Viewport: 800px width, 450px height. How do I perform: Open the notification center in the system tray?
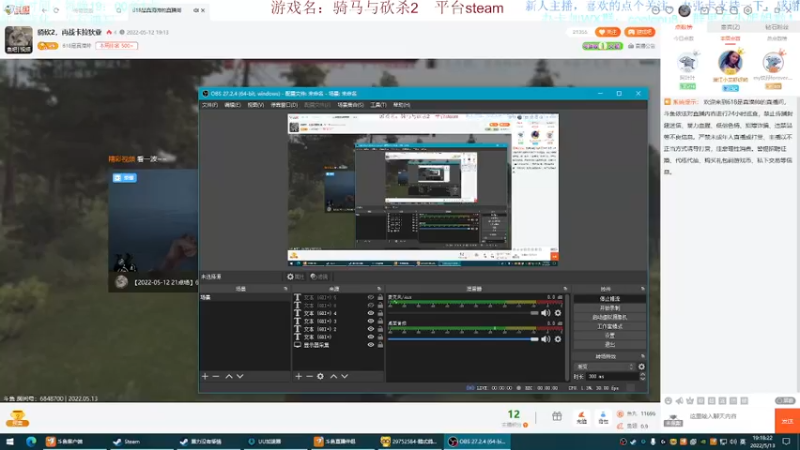[x=786, y=441]
